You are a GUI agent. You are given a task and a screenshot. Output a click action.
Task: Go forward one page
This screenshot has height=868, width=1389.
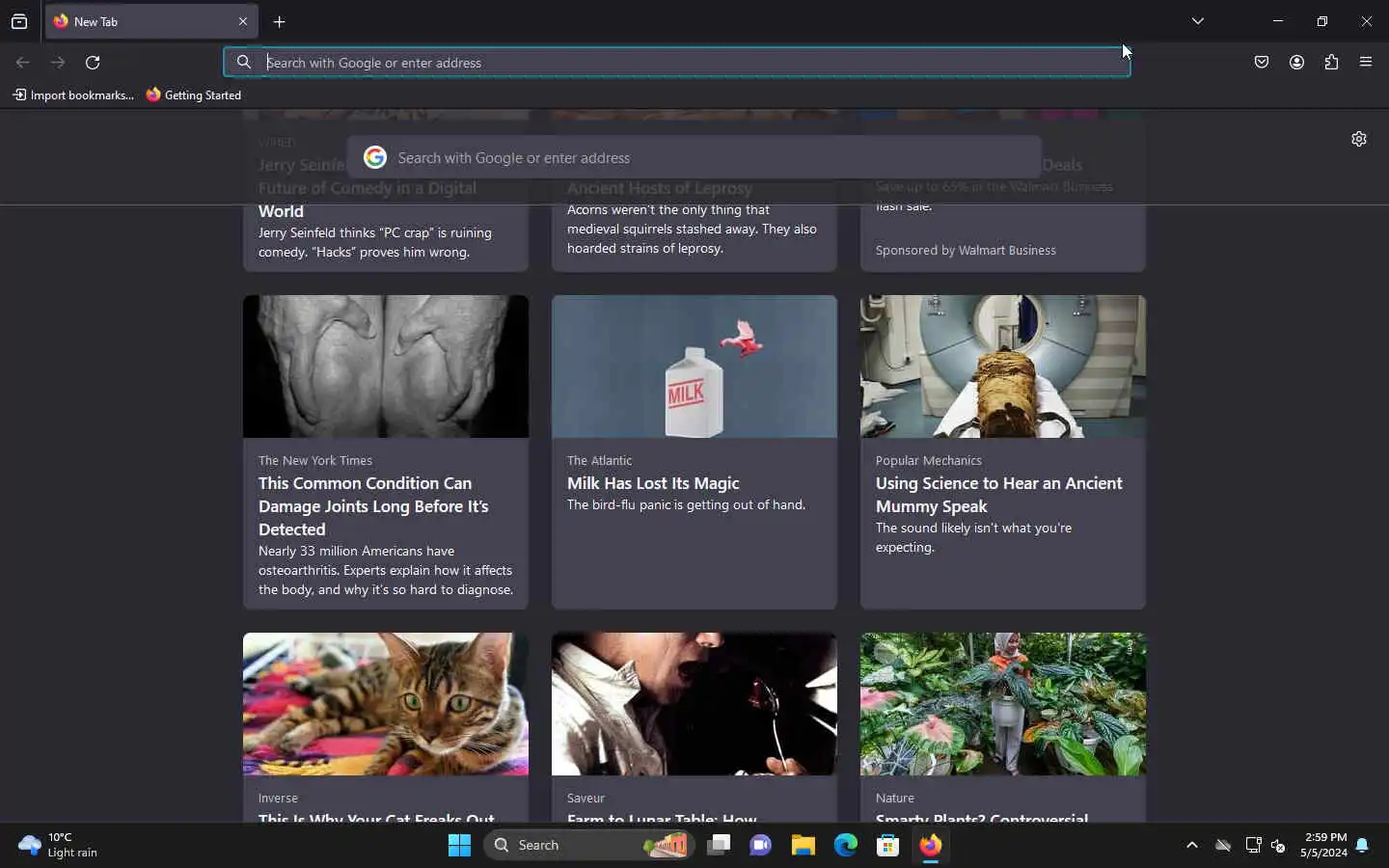tap(58, 63)
